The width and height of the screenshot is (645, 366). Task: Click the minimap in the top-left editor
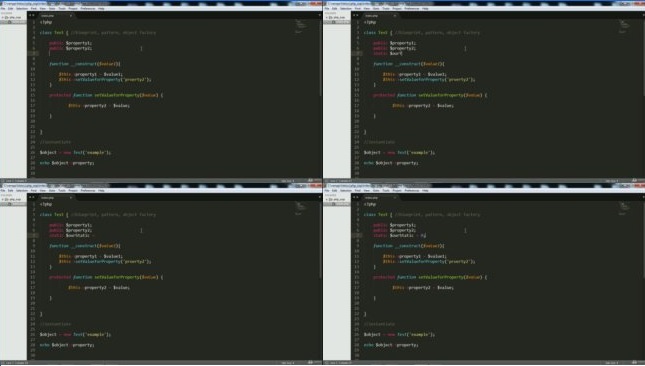tap(301, 26)
